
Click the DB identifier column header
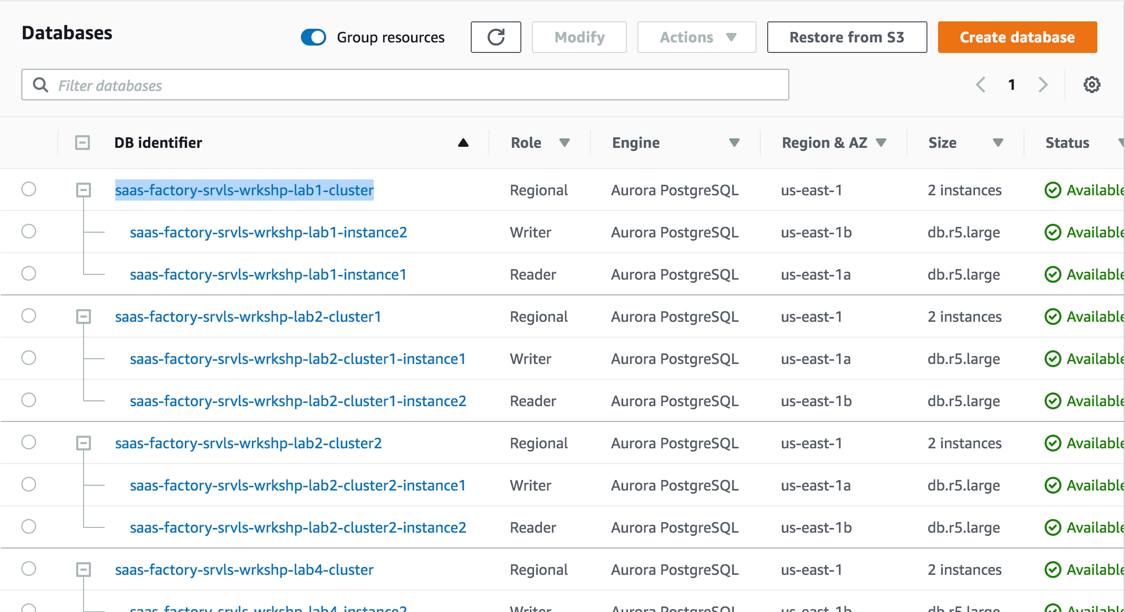[158, 143]
